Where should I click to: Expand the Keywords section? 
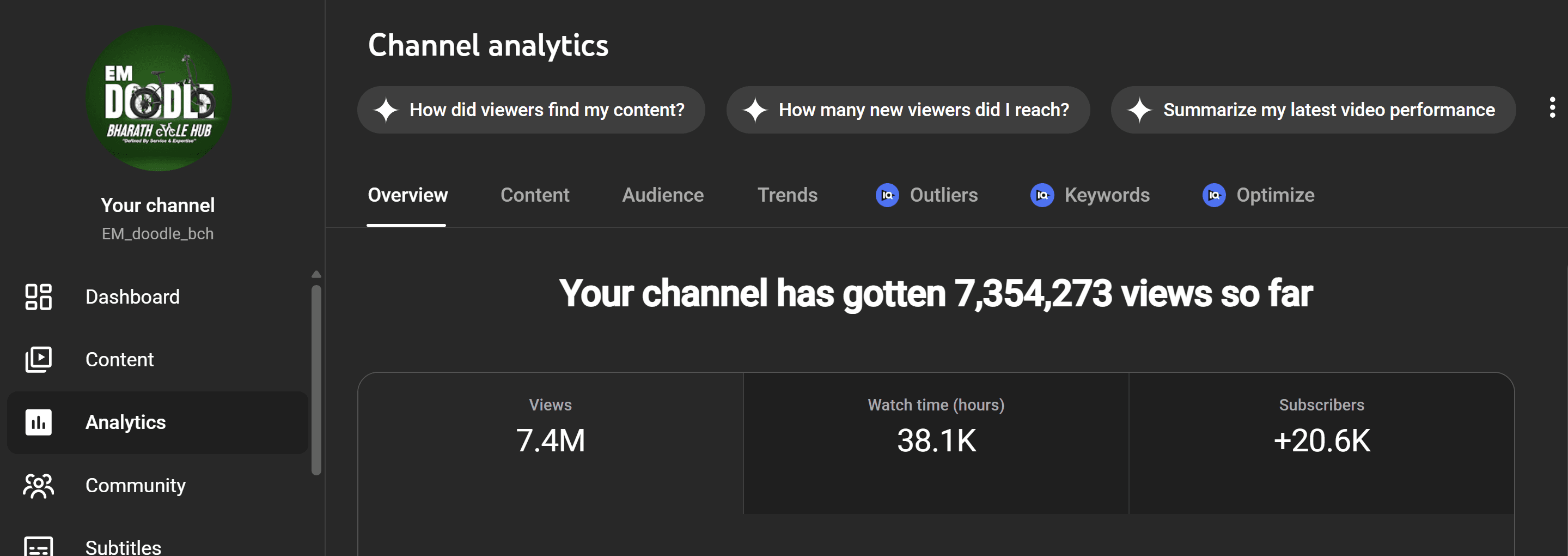(1107, 196)
